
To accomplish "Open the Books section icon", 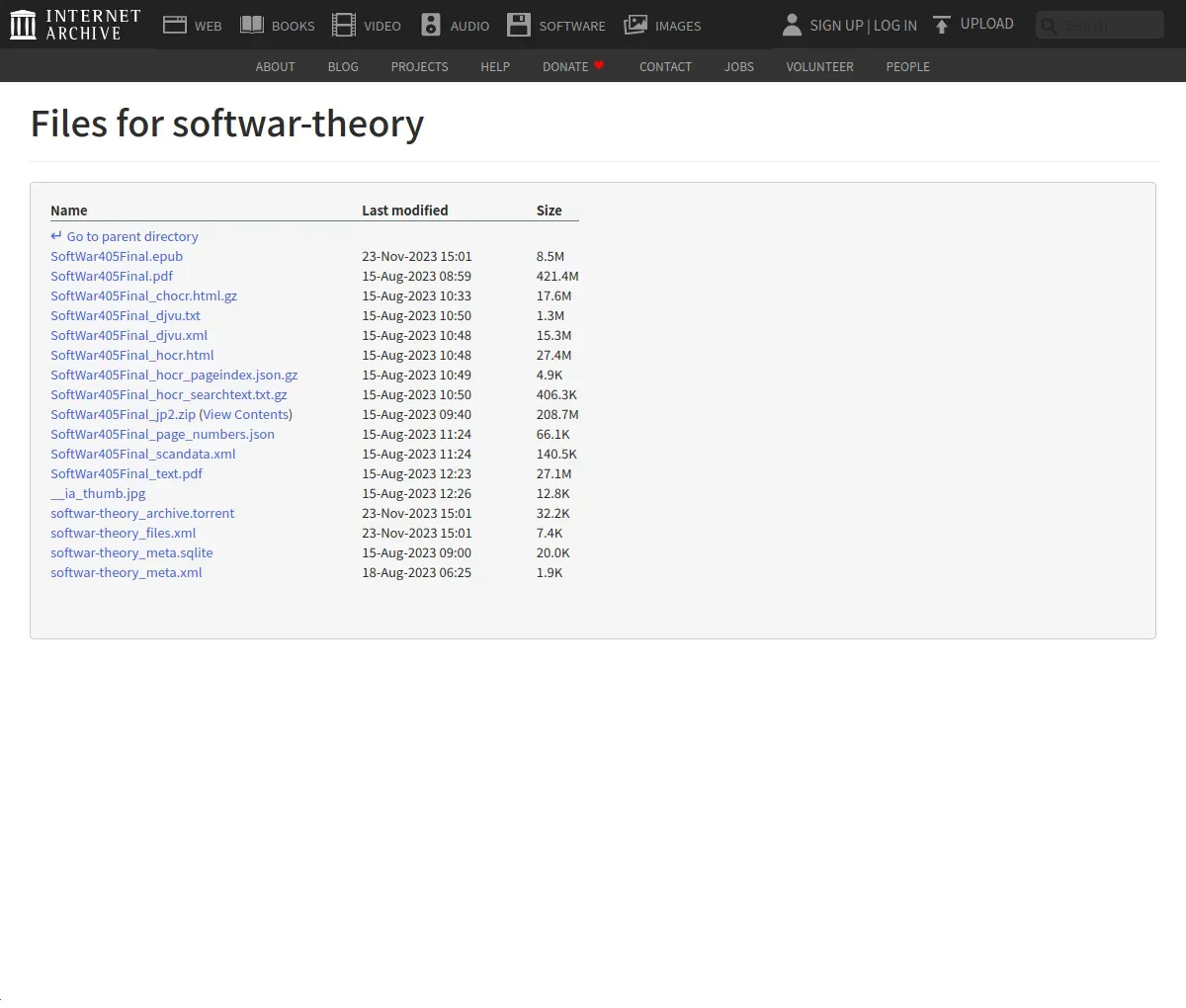I will point(252,25).
